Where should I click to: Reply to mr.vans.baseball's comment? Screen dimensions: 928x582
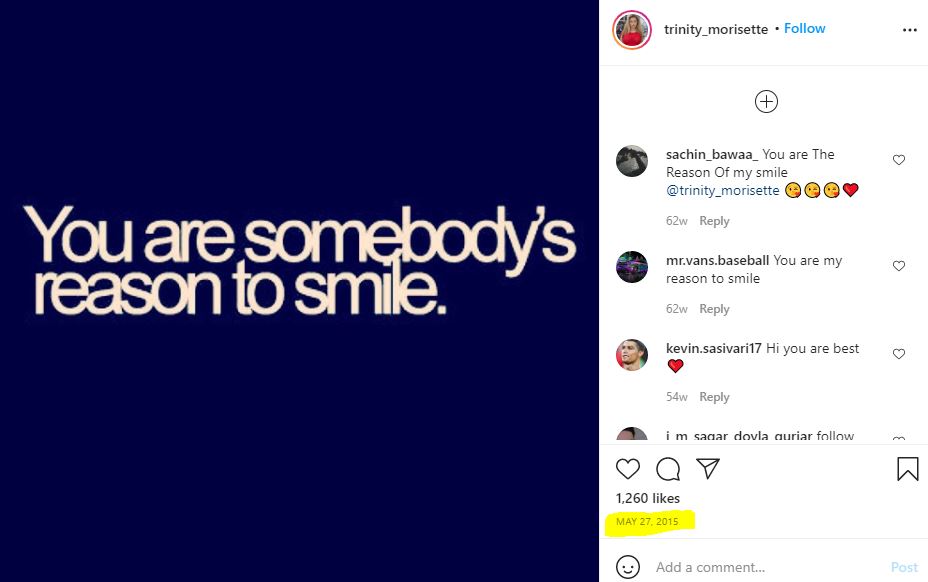[x=714, y=309]
